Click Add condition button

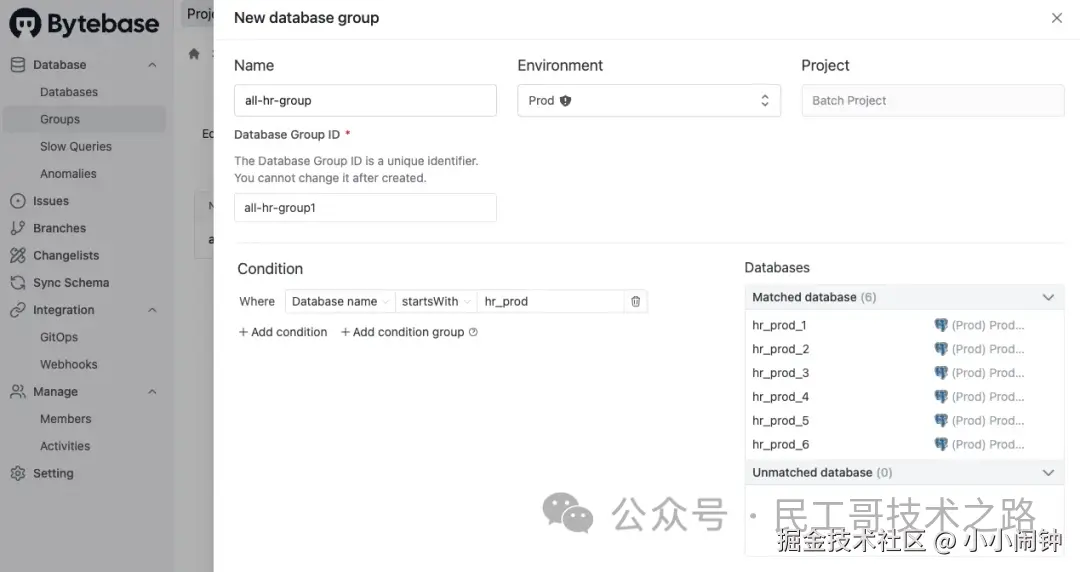coord(283,332)
